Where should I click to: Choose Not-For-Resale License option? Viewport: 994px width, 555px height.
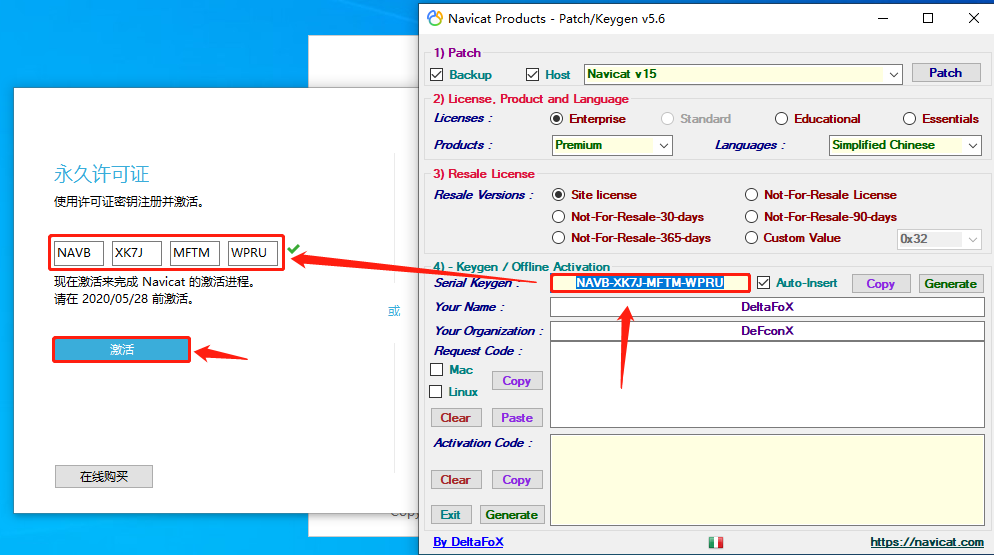click(751, 195)
